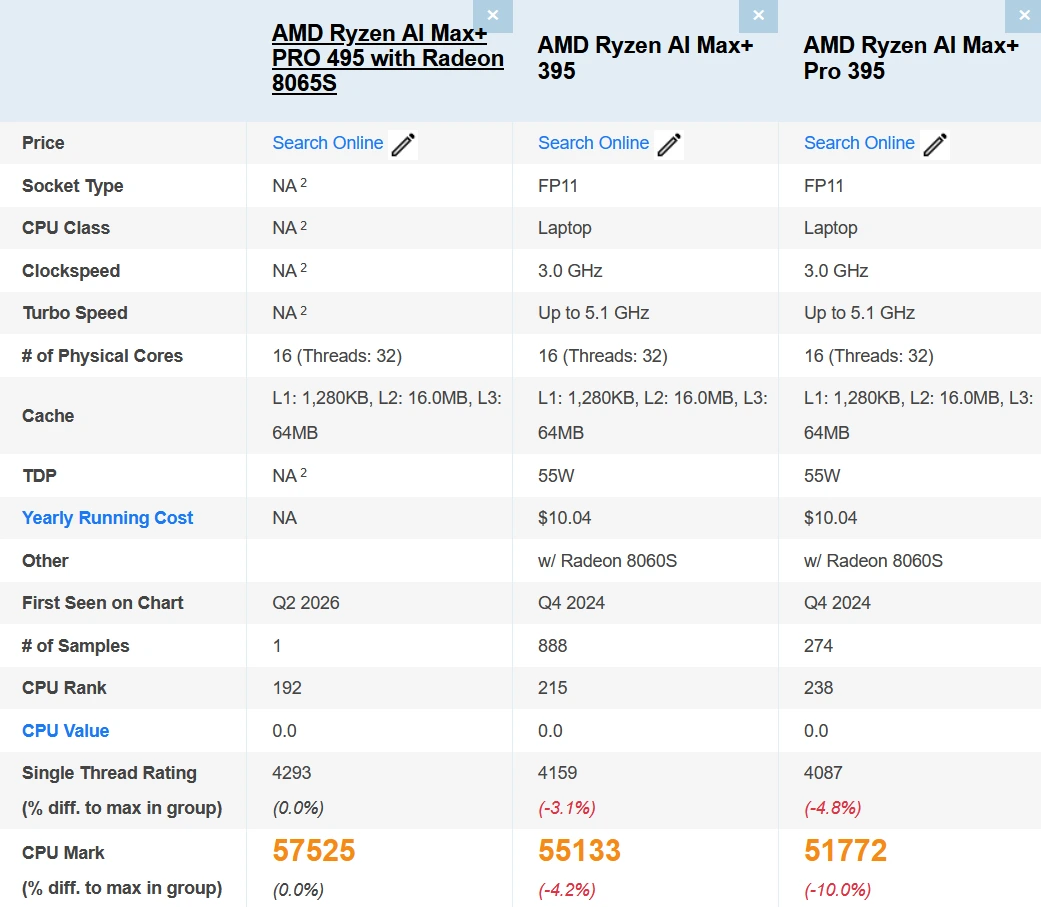The height and width of the screenshot is (907, 1041).
Task: Click the (-4.2%) CPU Mark difference
Action: point(567,890)
